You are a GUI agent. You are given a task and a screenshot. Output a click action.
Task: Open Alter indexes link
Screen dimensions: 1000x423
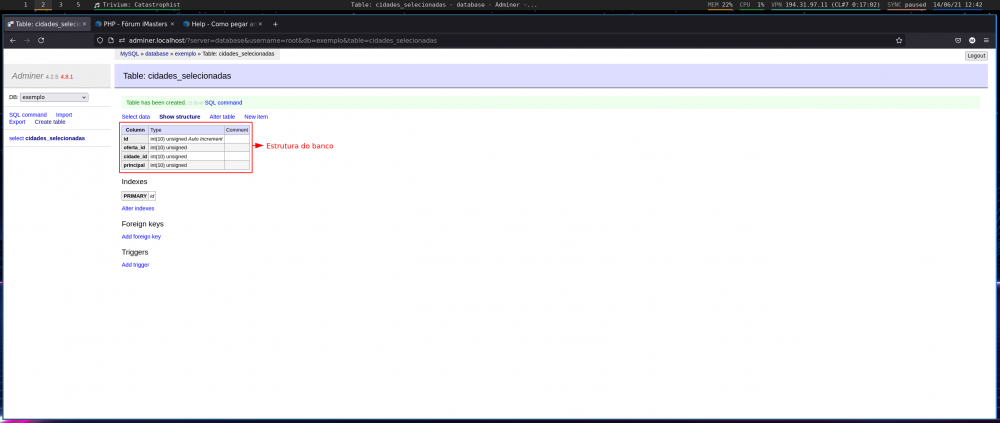point(138,208)
